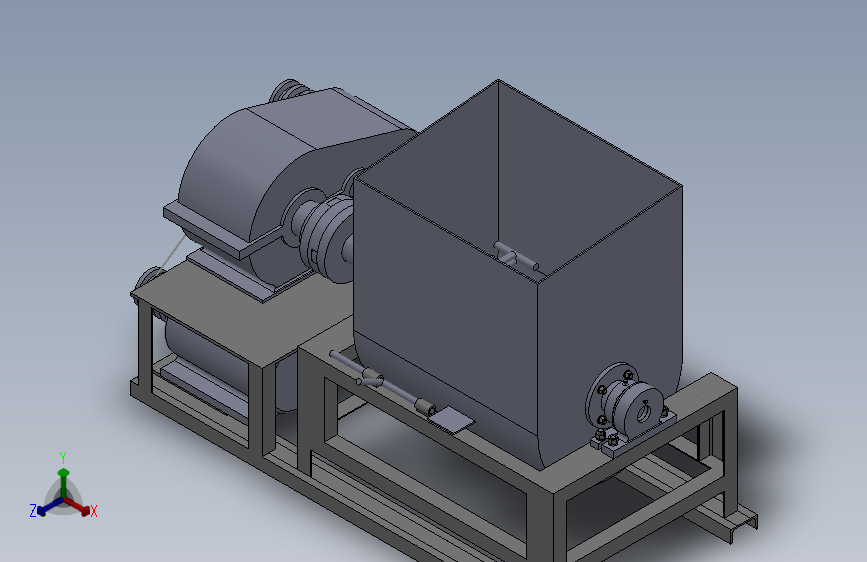Select the paddle shaft inside the hopper
This screenshot has width=867, height=562.
[x=515, y=256]
